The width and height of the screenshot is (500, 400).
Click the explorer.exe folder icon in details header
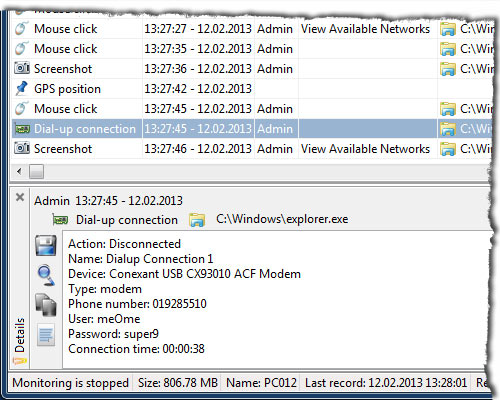197,220
